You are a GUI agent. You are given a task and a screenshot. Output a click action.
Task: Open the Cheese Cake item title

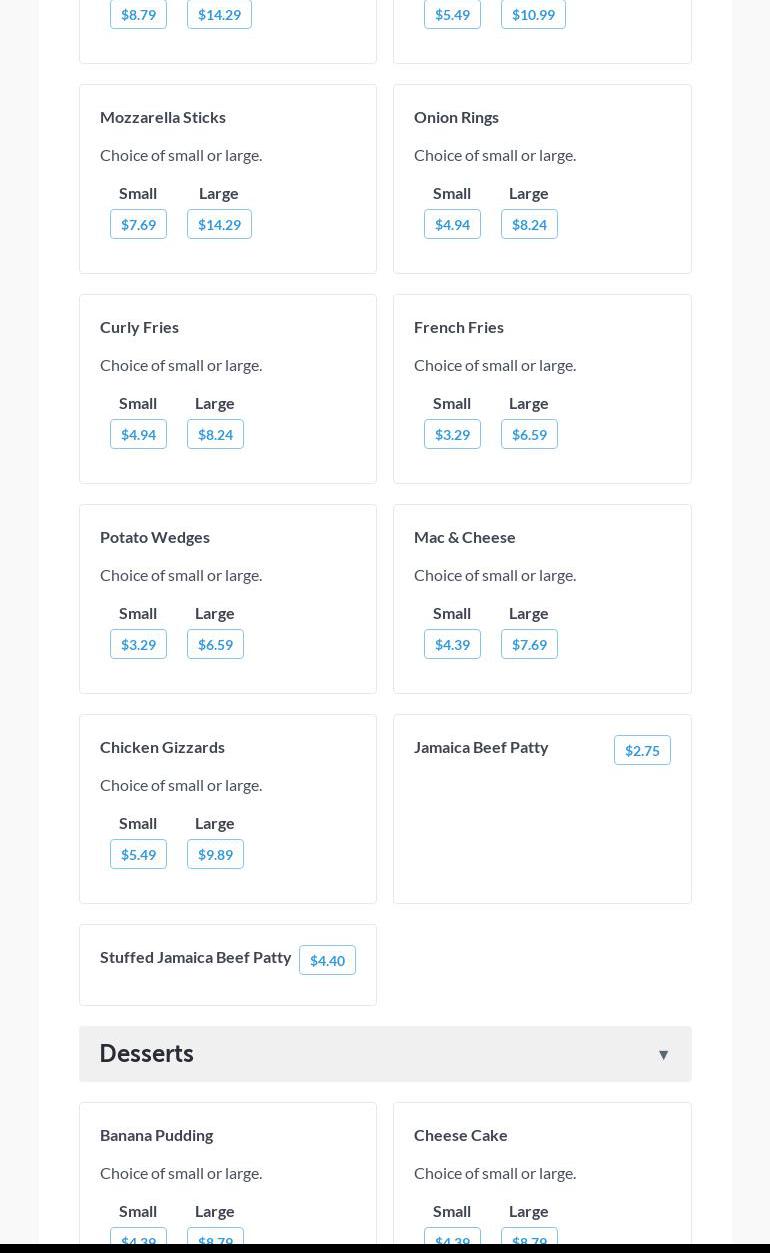461,1135
